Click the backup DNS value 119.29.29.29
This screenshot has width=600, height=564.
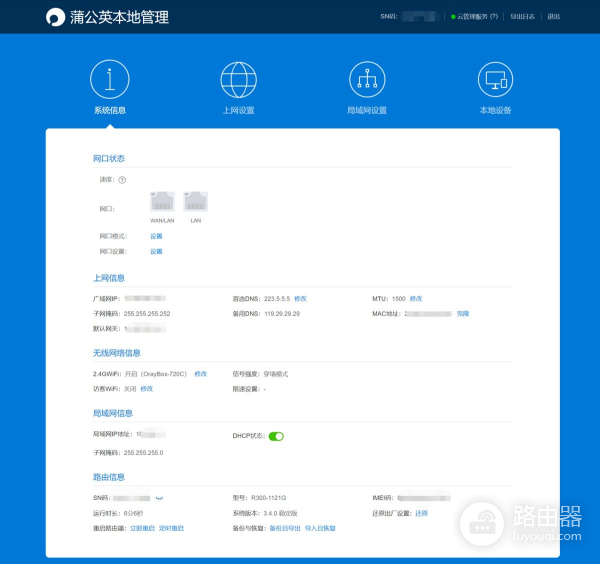[282, 314]
